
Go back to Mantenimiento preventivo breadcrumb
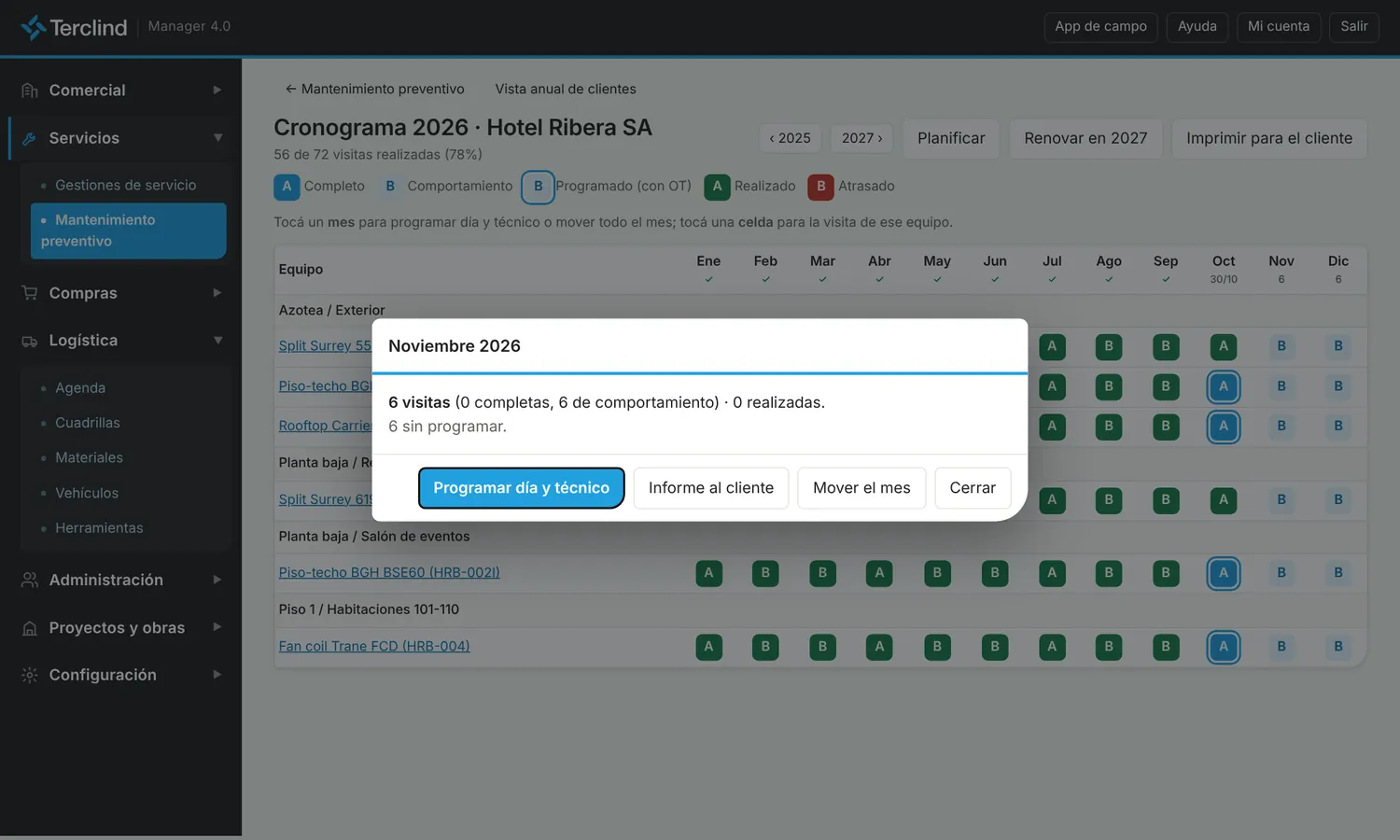(x=374, y=89)
